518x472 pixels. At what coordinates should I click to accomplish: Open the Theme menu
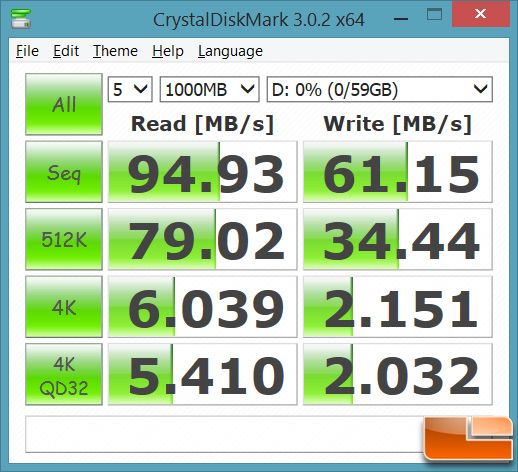click(115, 51)
